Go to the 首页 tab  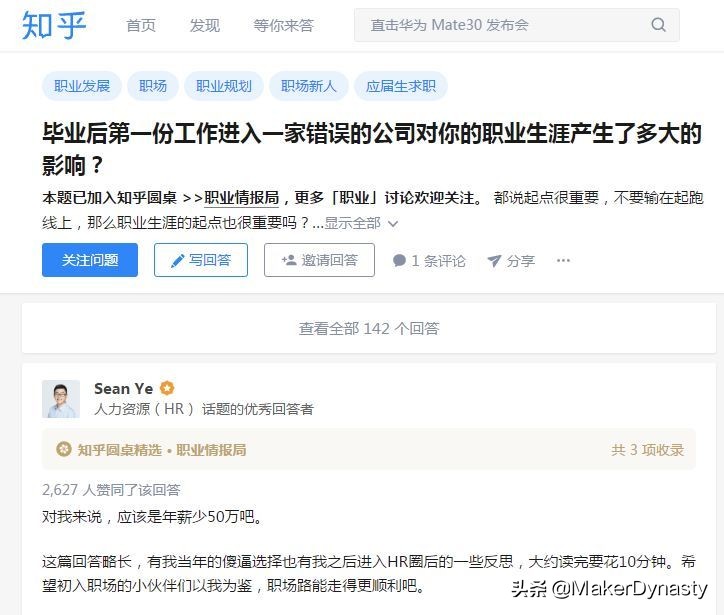[141, 25]
